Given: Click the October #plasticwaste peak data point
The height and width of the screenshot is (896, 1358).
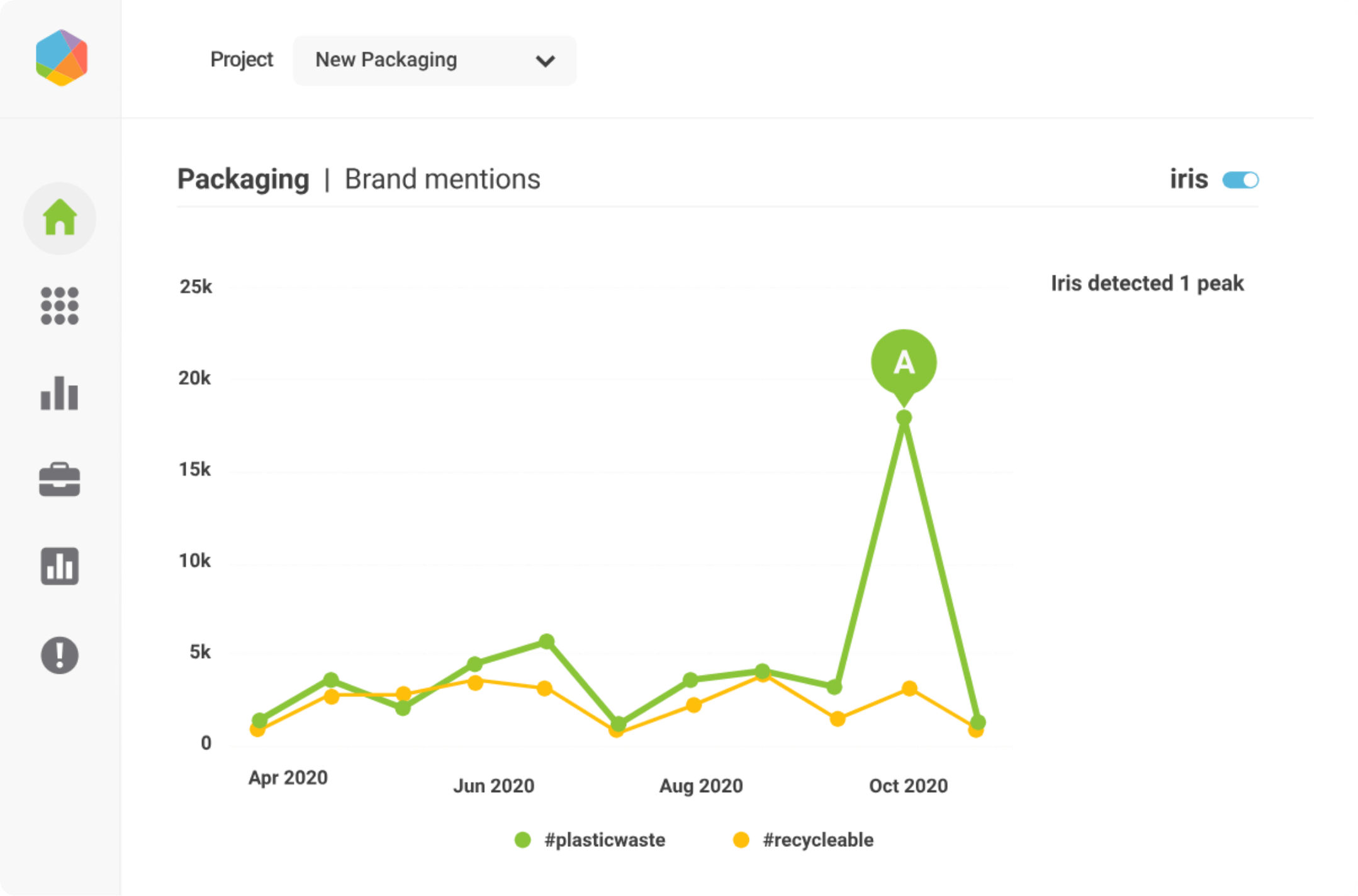Looking at the screenshot, I should [904, 417].
